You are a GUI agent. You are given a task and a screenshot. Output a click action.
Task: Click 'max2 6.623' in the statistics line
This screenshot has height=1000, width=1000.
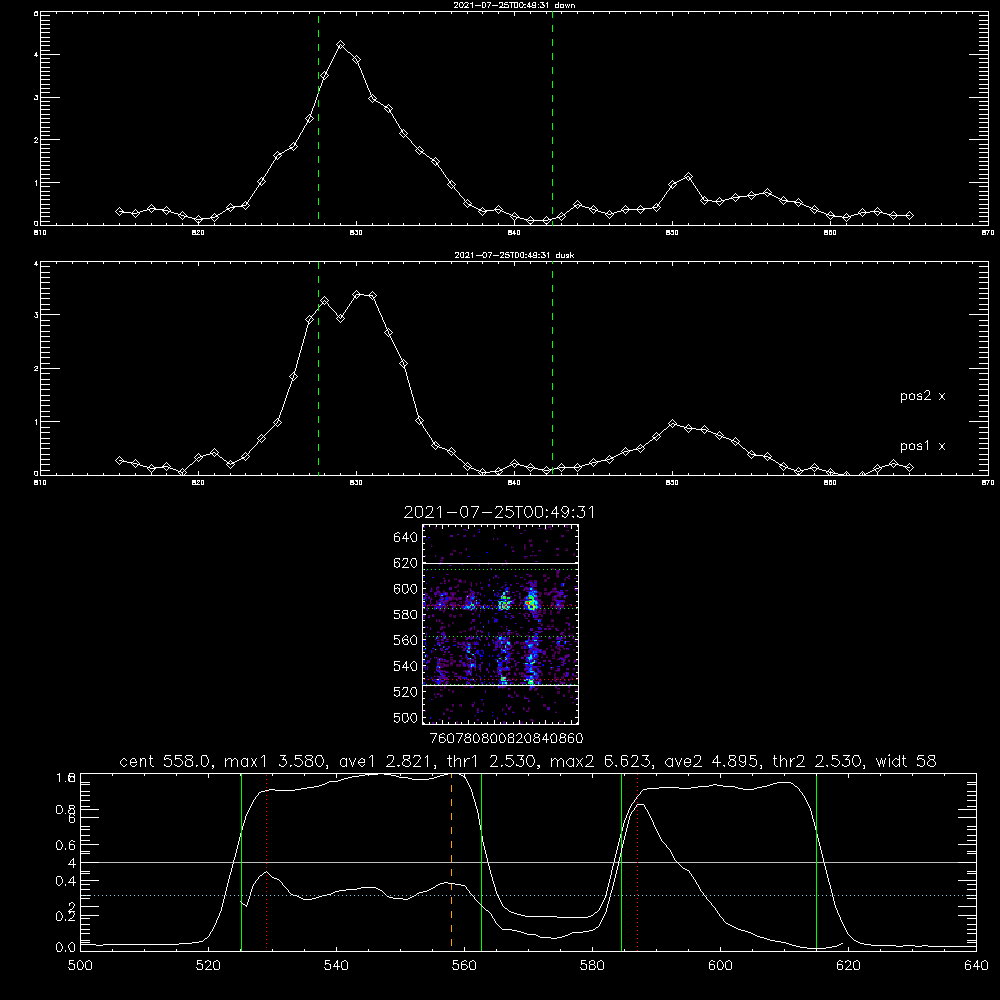[600, 761]
